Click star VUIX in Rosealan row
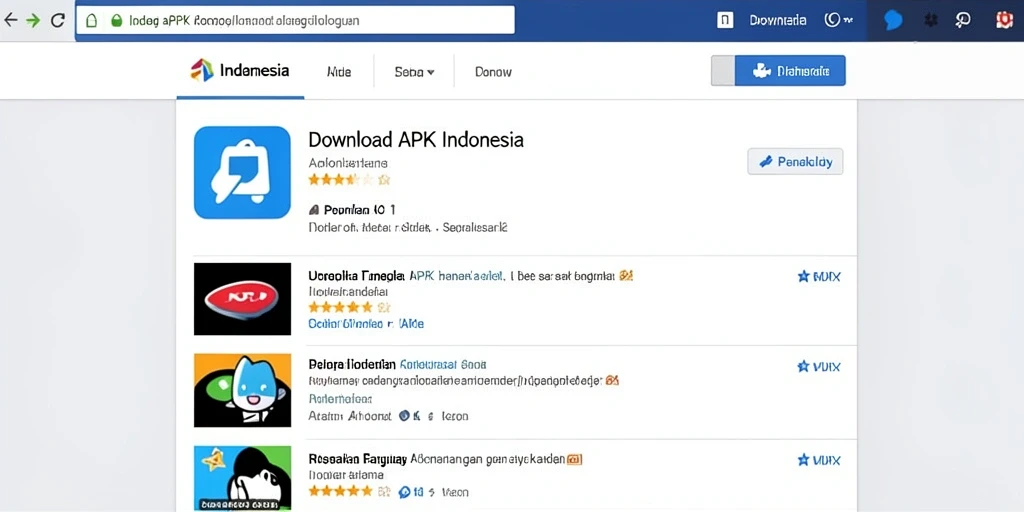 pos(819,460)
